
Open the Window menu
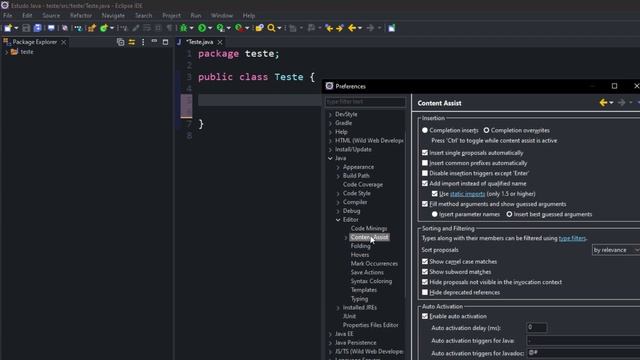[x=222, y=16]
